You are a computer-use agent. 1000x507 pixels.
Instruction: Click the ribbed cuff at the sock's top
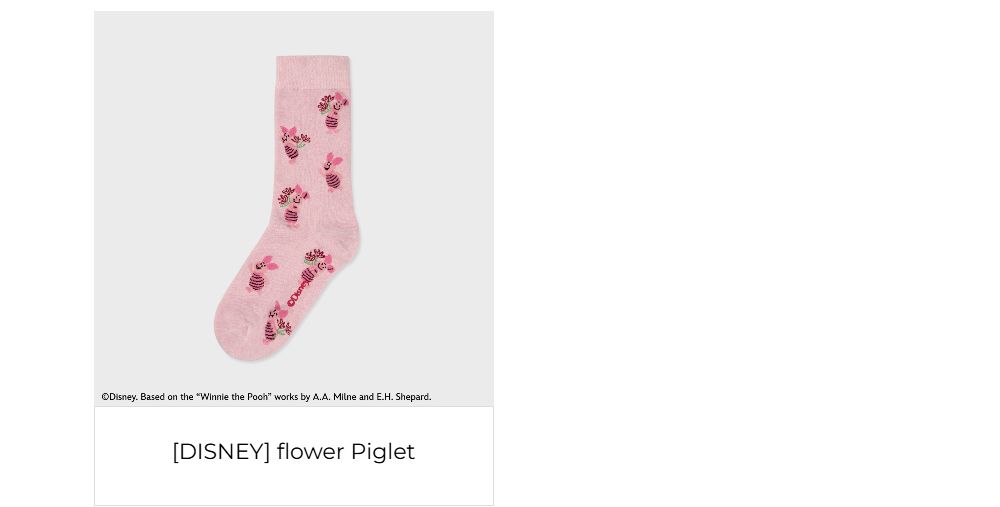(x=313, y=69)
